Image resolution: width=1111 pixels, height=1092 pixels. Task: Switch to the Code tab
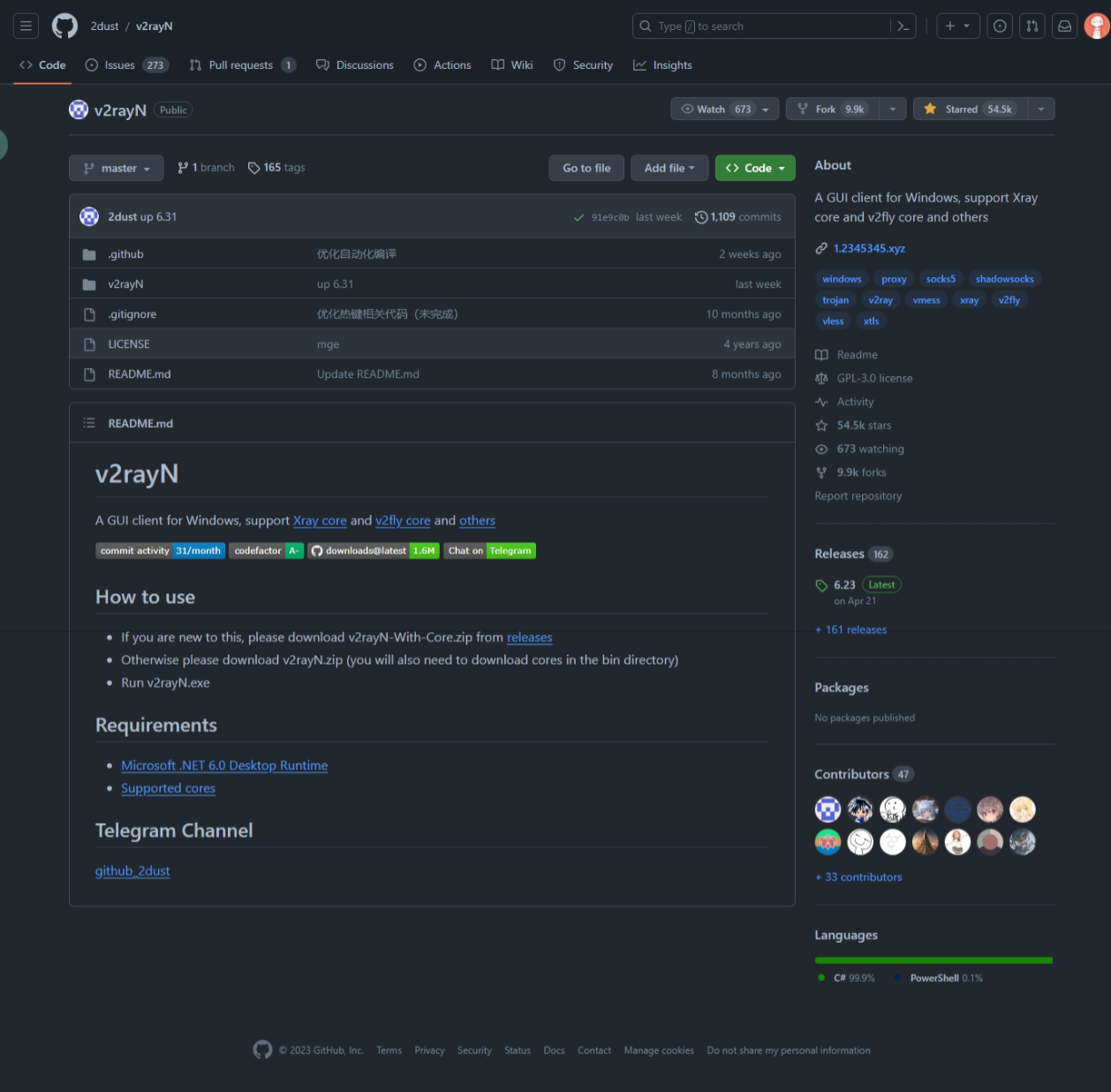[x=42, y=65]
